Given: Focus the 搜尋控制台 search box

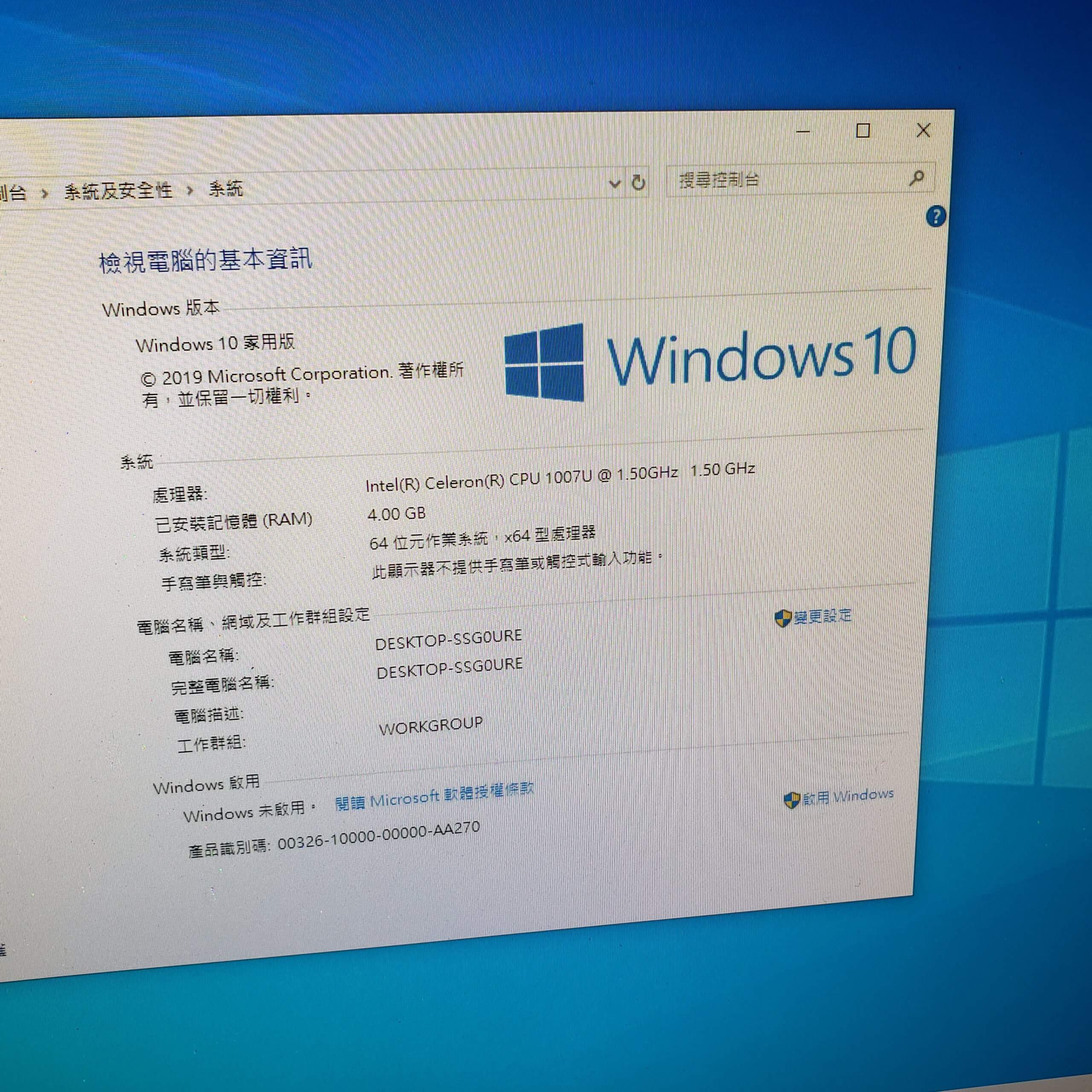Looking at the screenshot, I should tap(801, 180).
